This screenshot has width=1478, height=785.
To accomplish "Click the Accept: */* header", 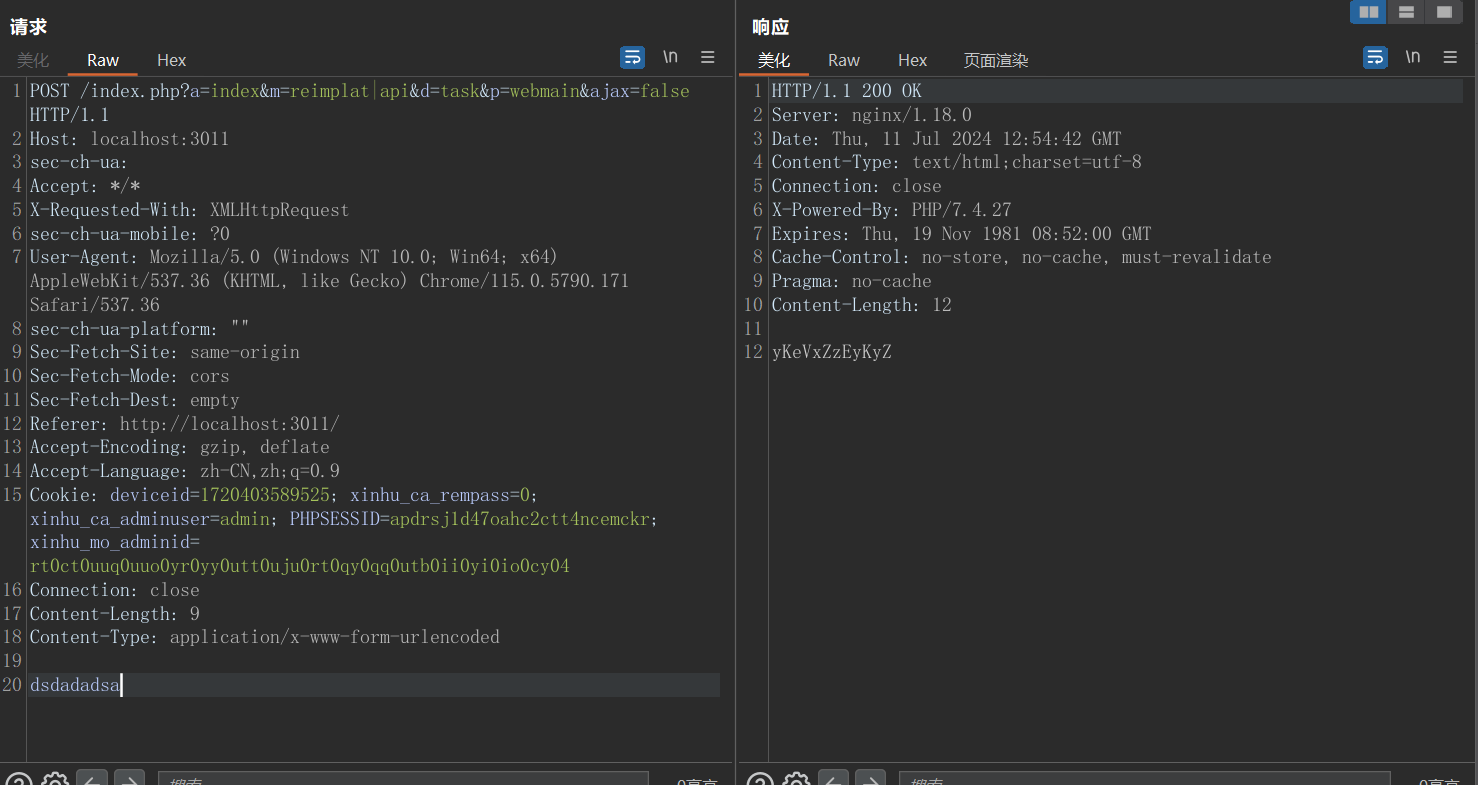I will 85,186.
